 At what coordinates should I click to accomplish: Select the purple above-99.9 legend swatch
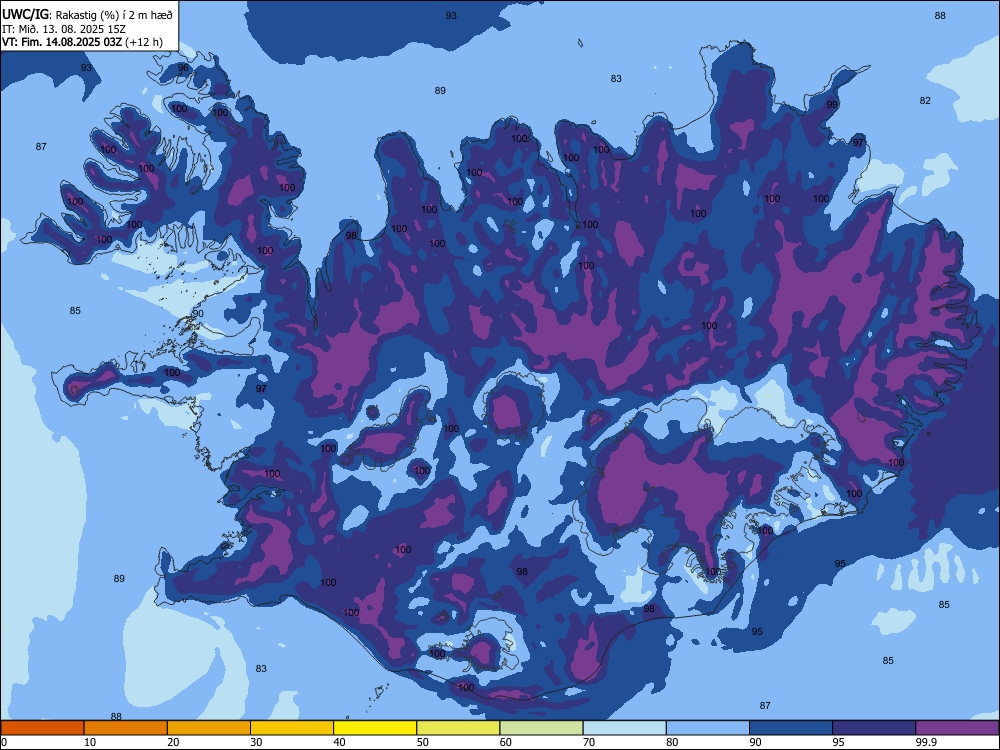[957, 728]
